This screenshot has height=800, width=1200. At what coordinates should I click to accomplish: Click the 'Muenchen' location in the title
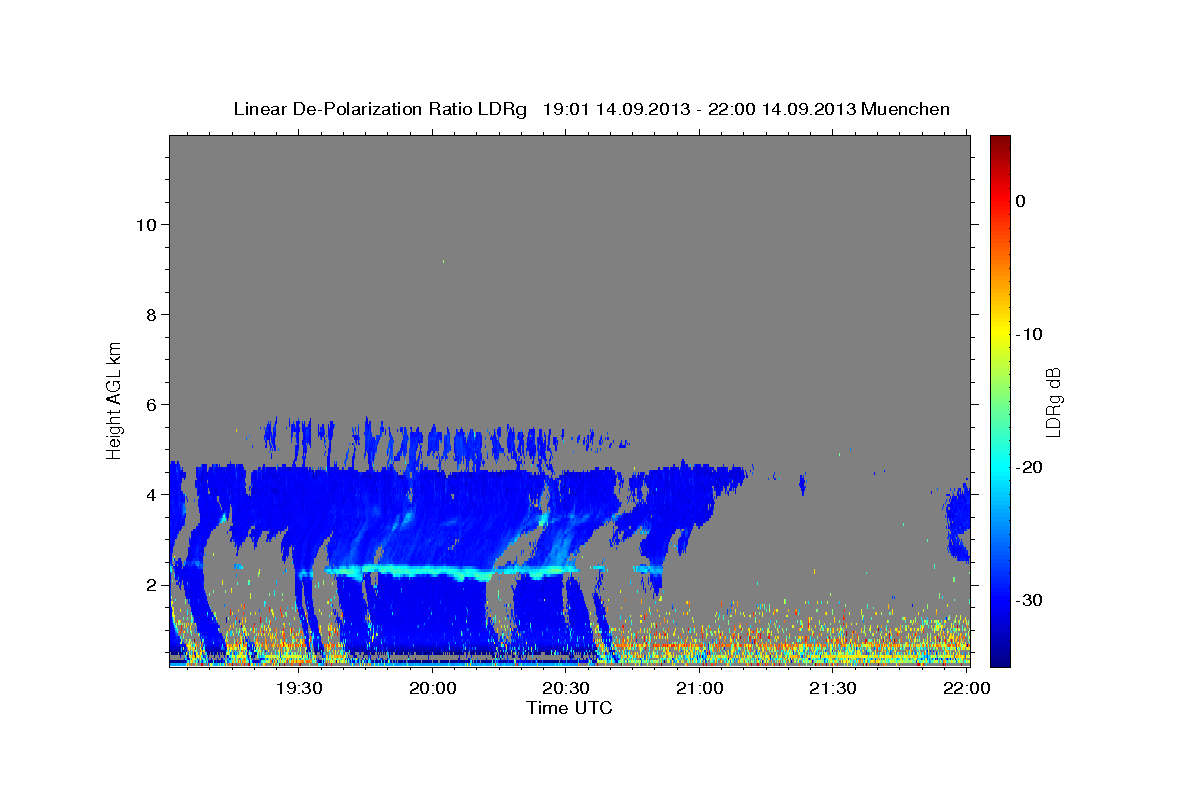coord(906,109)
